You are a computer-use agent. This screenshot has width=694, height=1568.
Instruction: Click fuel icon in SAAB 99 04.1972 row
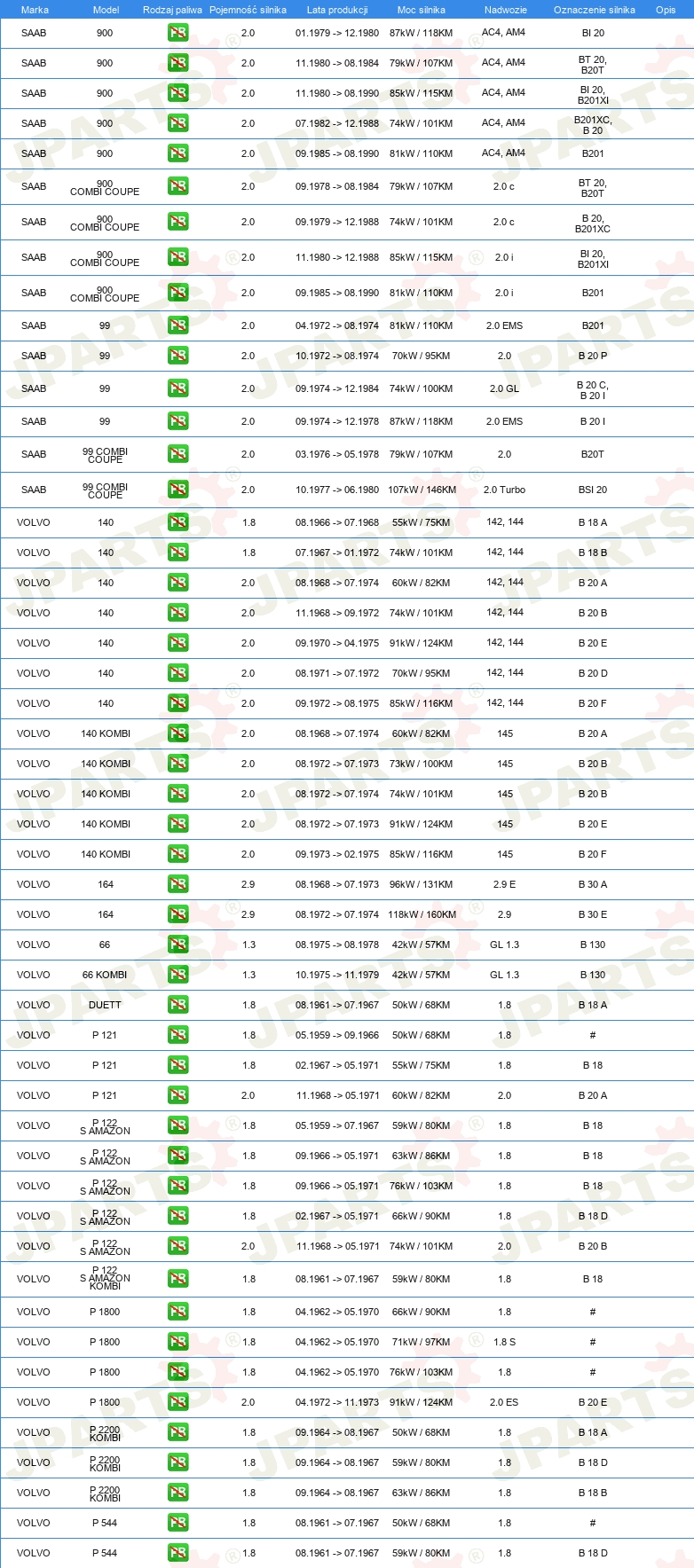pos(178,325)
